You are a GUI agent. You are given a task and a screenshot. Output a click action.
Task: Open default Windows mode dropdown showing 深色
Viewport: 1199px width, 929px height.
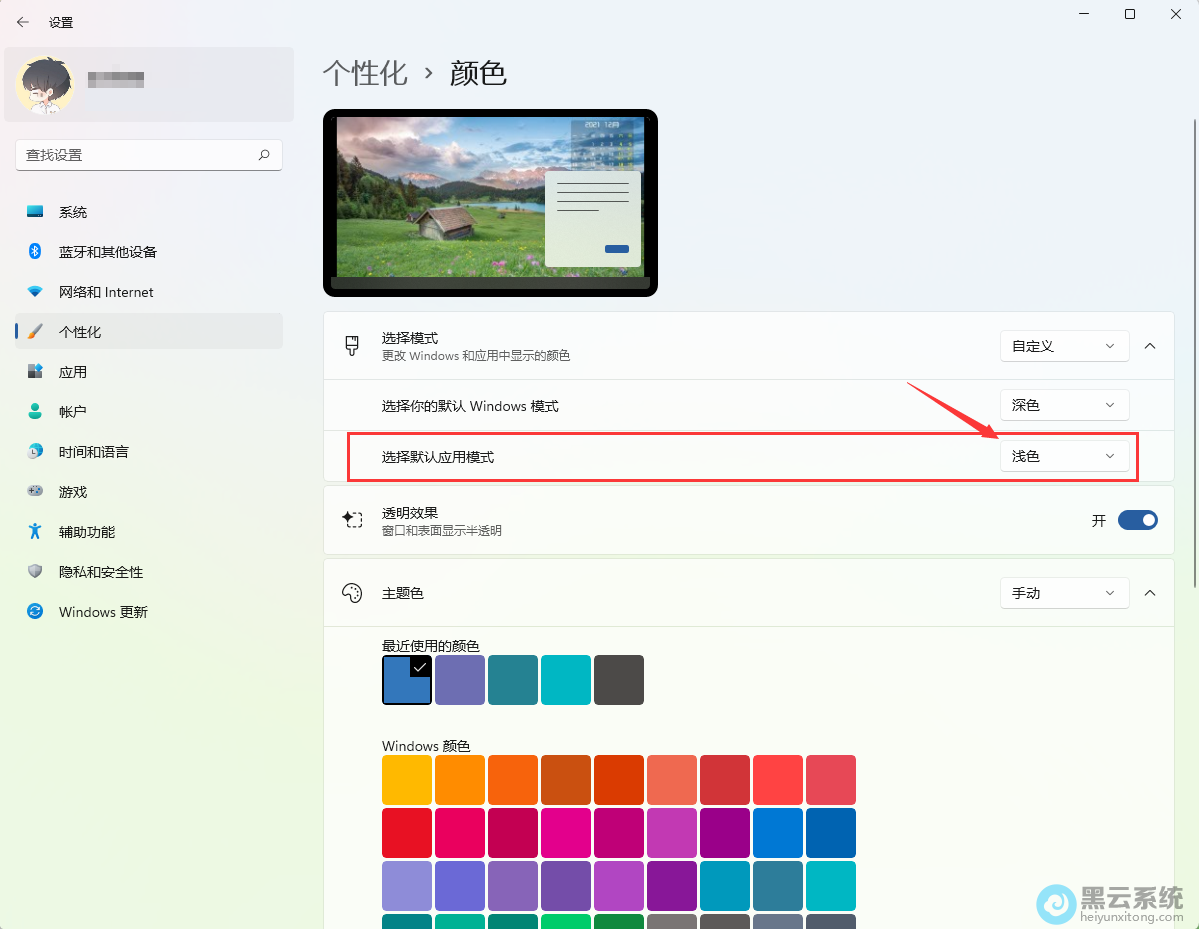pos(1064,405)
